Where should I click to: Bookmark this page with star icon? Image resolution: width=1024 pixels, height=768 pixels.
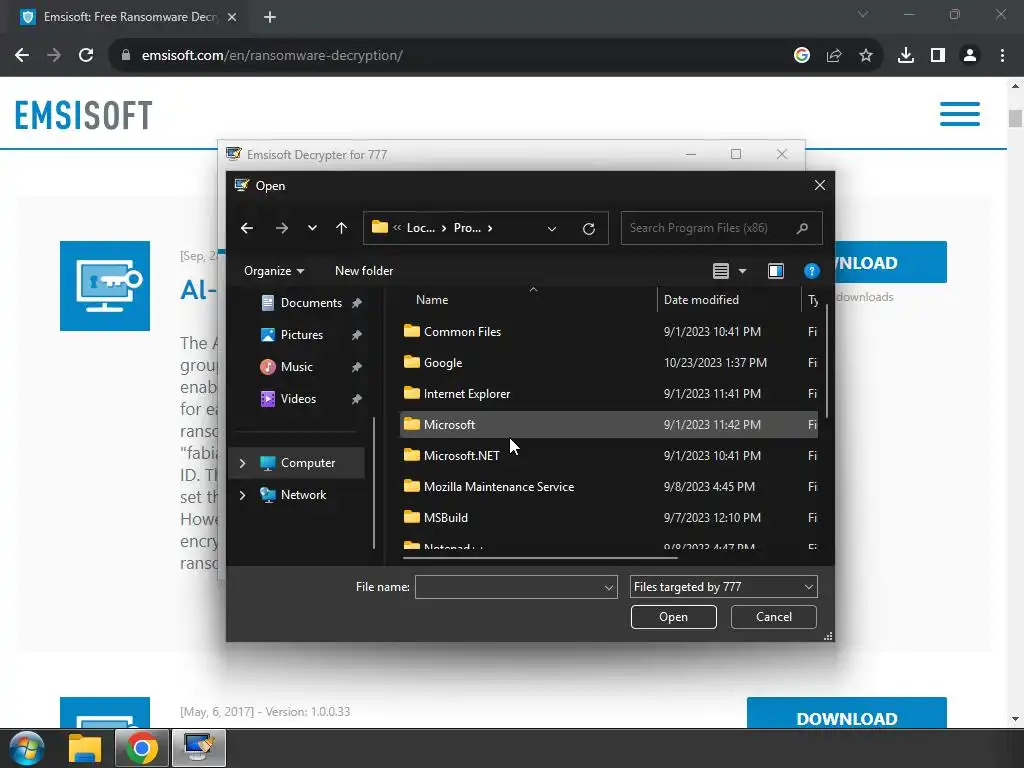(866, 56)
